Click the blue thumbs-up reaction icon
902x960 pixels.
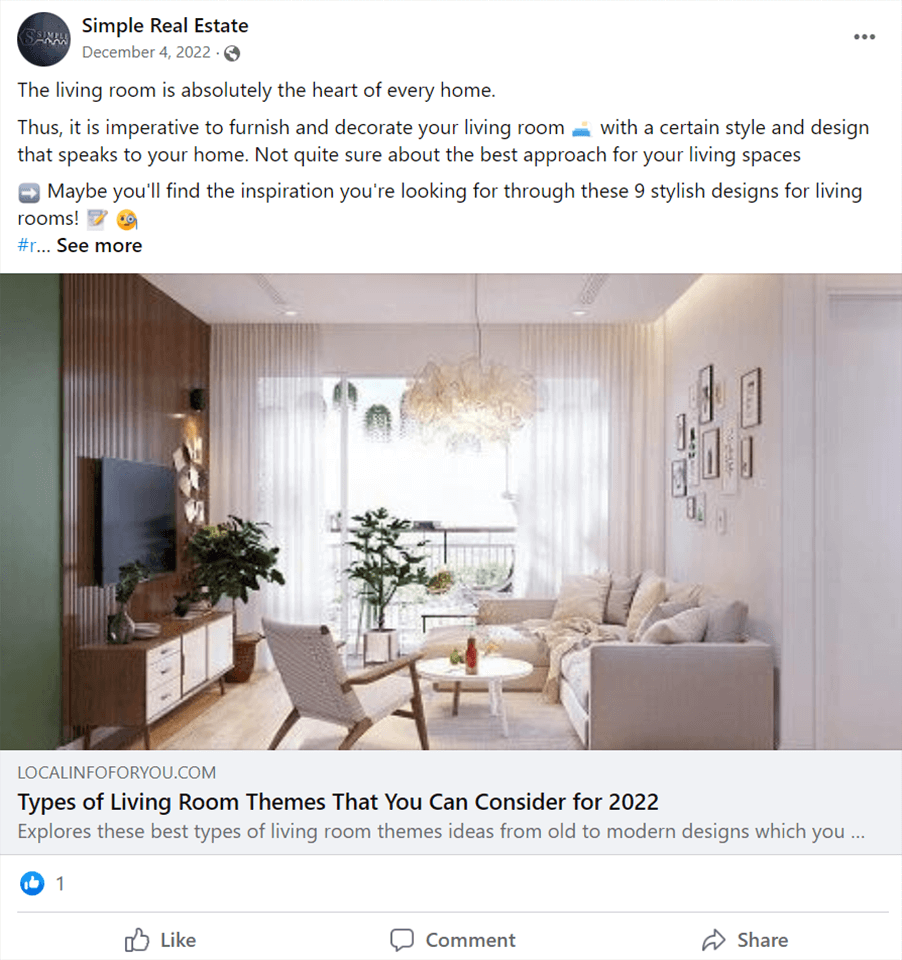32,883
